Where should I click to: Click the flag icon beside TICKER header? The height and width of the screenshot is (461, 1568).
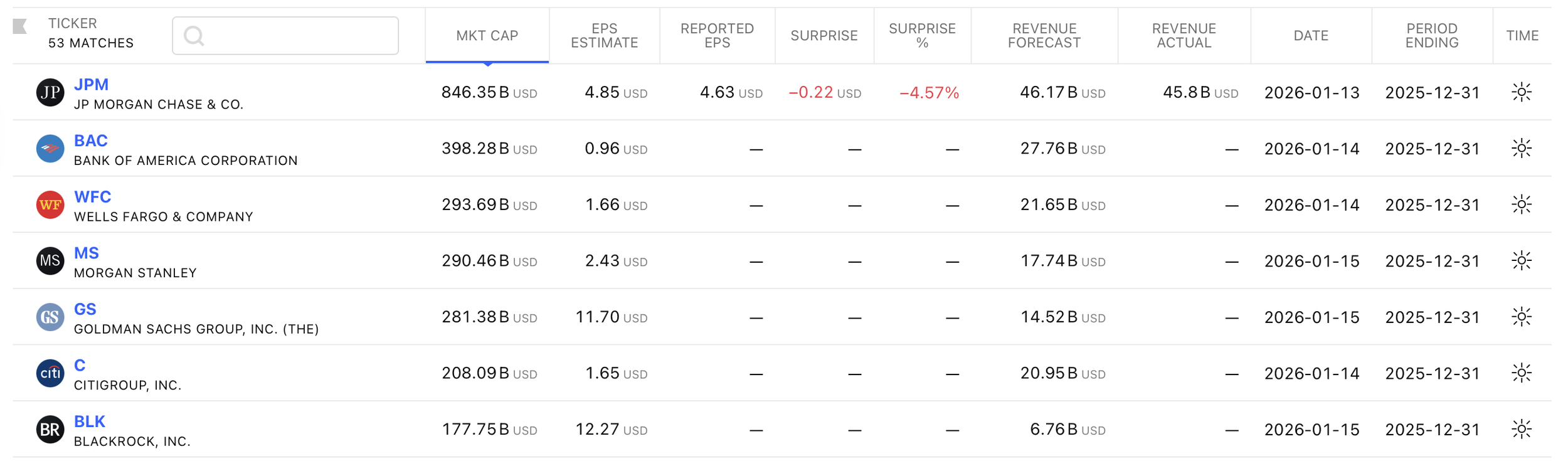point(20,26)
